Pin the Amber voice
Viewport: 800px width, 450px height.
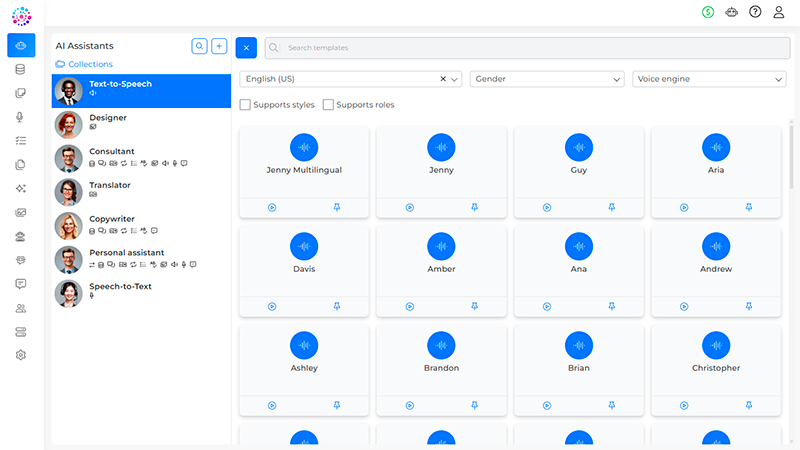(474, 306)
